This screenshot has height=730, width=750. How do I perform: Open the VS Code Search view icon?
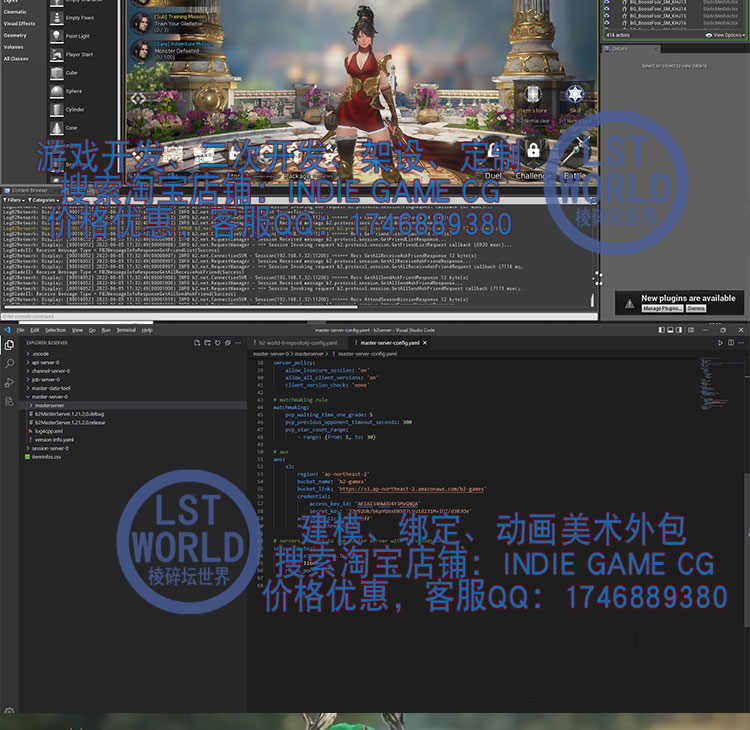coord(9,364)
